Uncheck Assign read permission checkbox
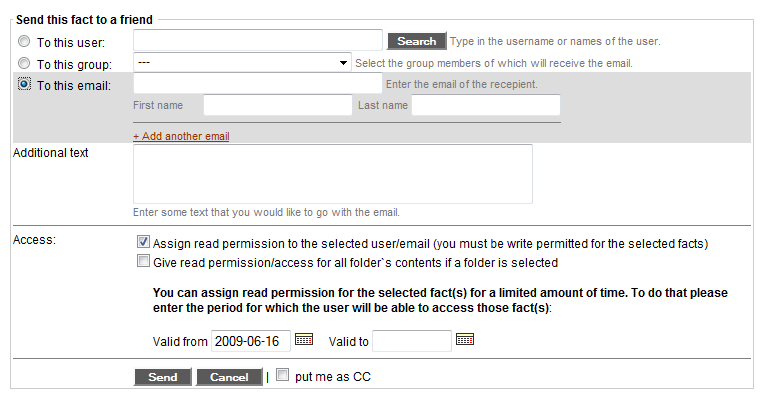The width and height of the screenshot is (768, 404). [x=143, y=242]
